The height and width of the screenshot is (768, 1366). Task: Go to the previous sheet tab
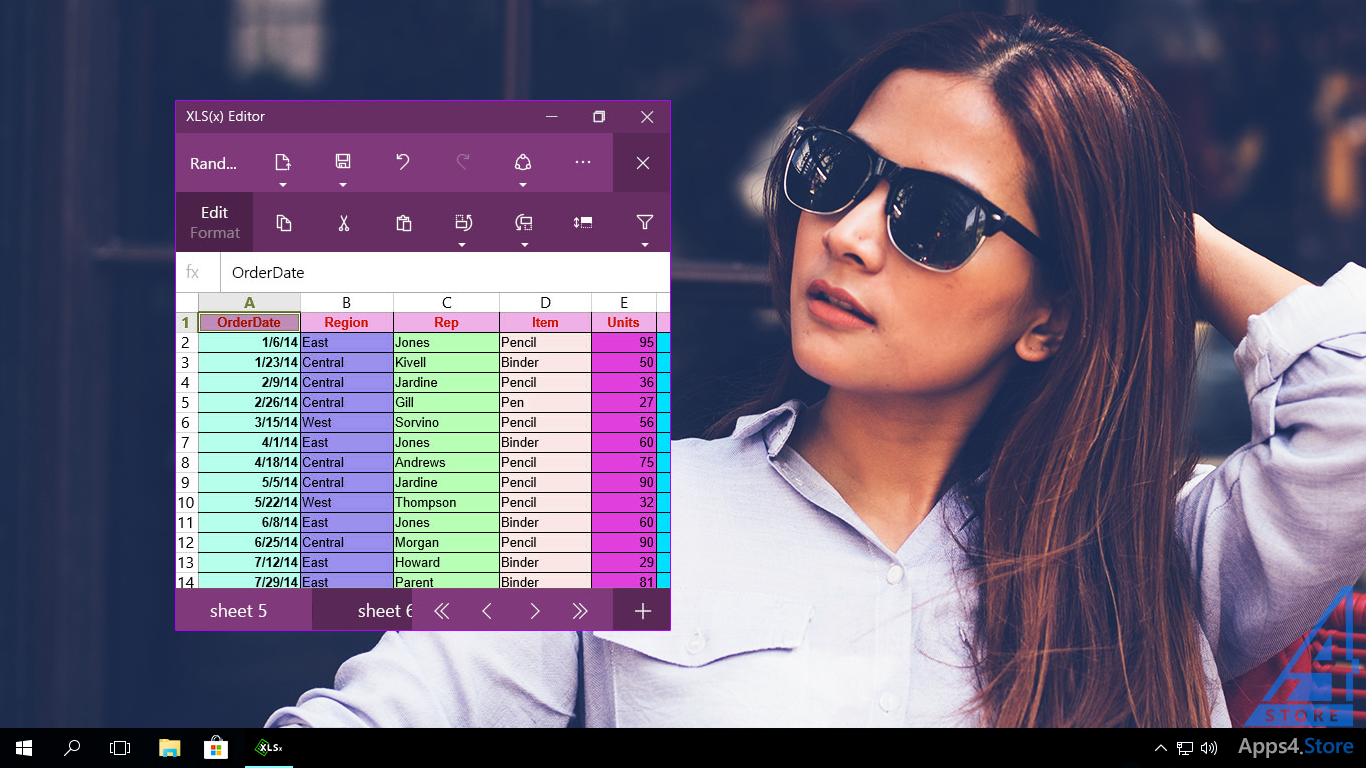point(487,611)
